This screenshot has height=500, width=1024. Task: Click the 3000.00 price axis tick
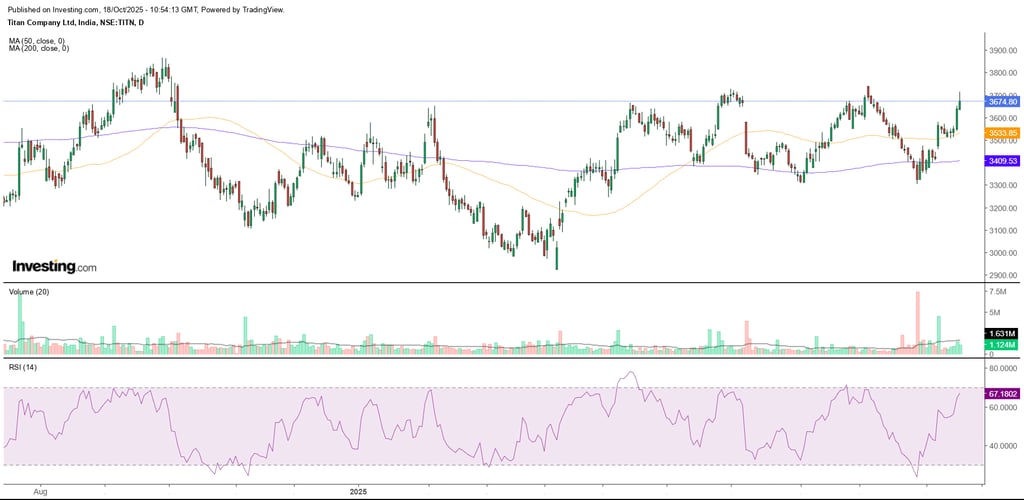[1004, 253]
